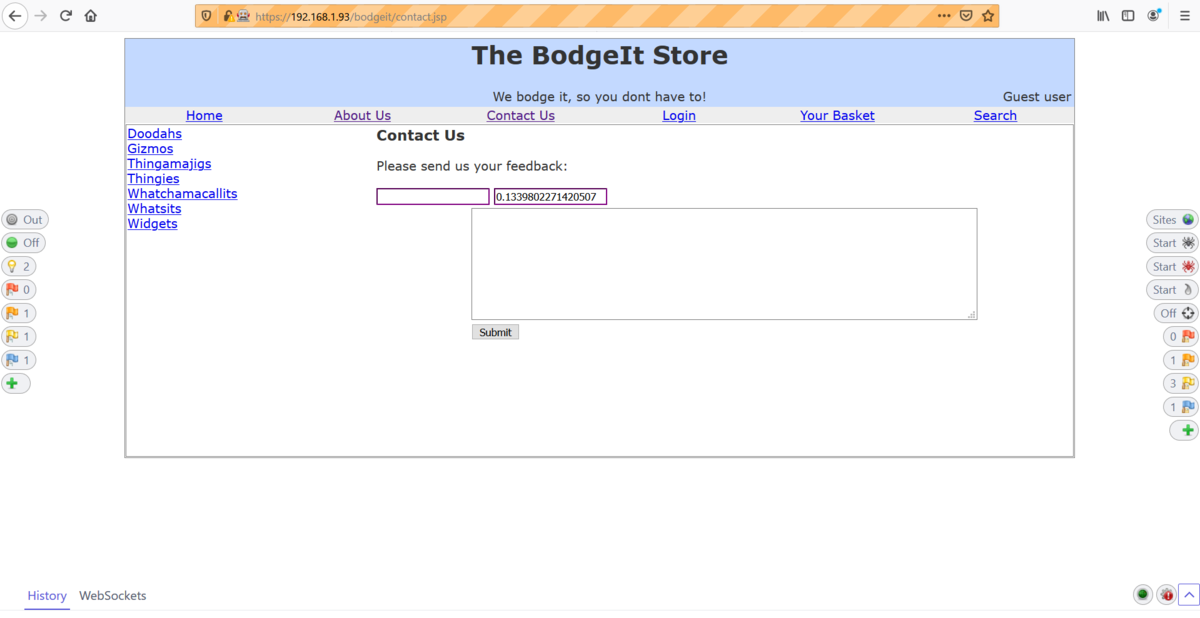Click the field containing 0.1339802271420507

point(551,197)
